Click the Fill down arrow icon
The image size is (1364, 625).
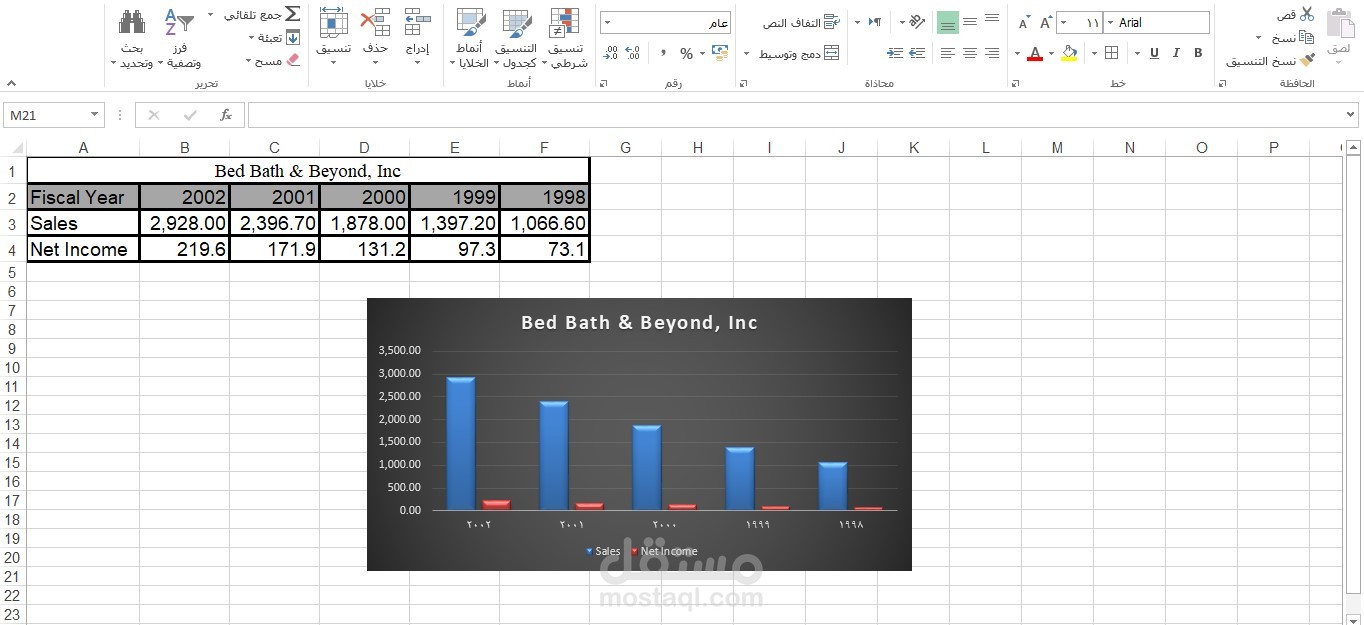292,37
